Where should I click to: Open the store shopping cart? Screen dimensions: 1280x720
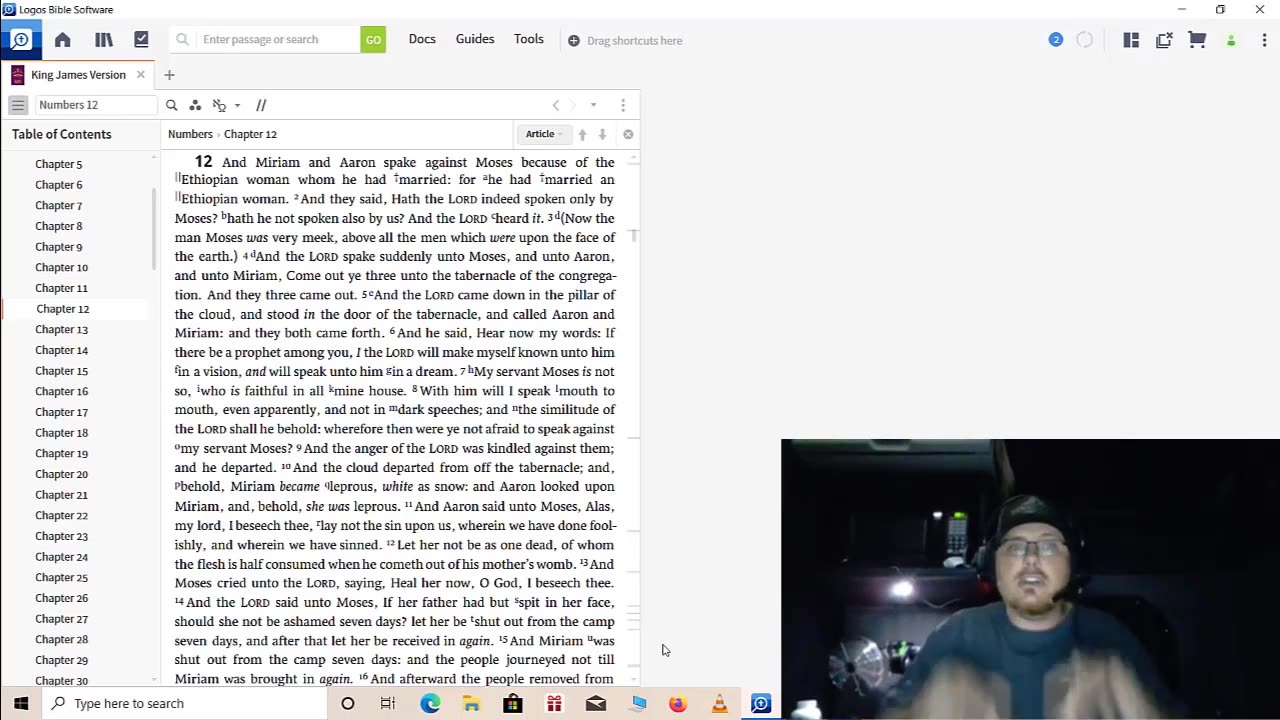[x=1197, y=40]
